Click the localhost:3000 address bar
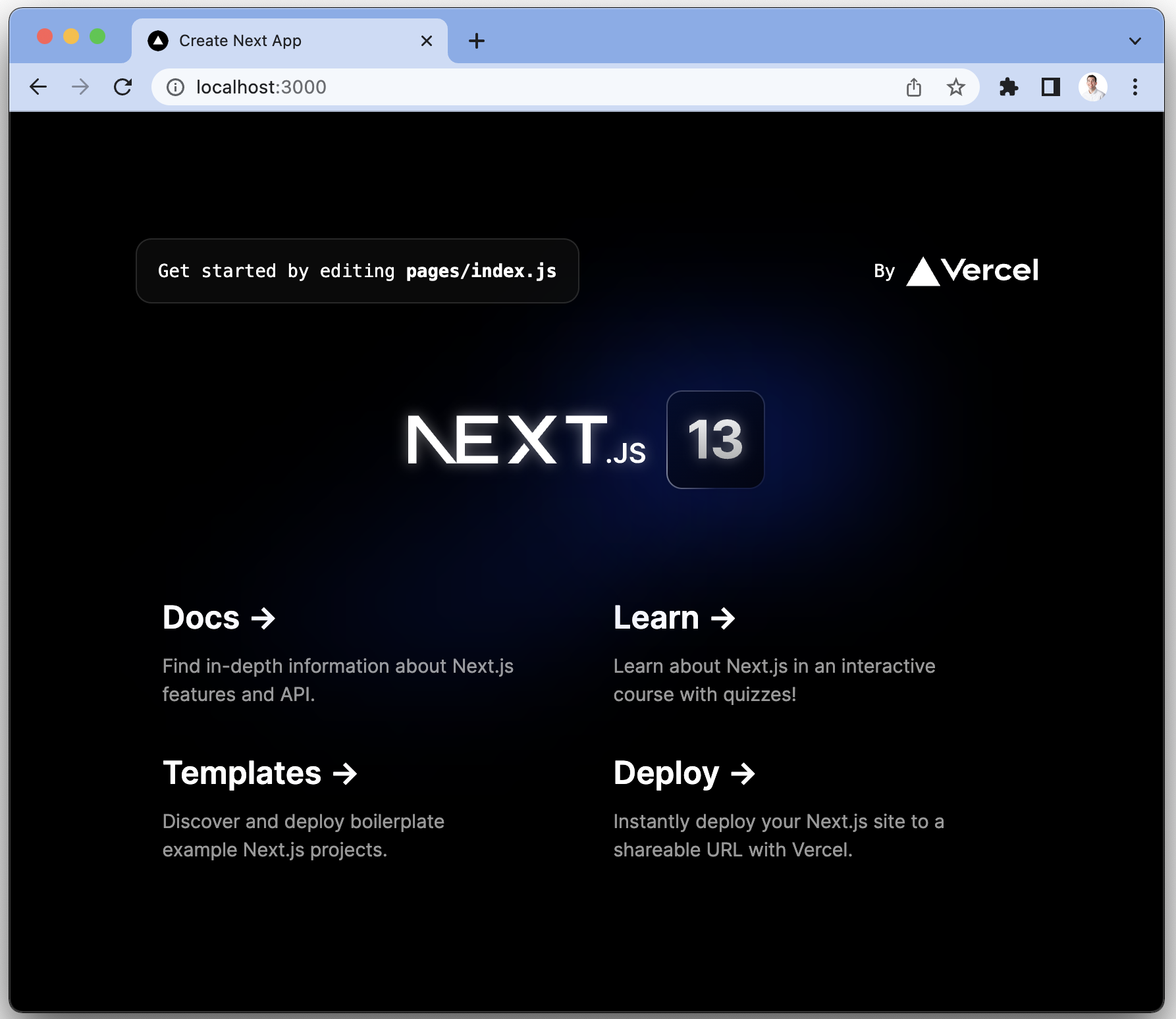Image resolution: width=1176 pixels, height=1019 pixels. [x=527, y=87]
